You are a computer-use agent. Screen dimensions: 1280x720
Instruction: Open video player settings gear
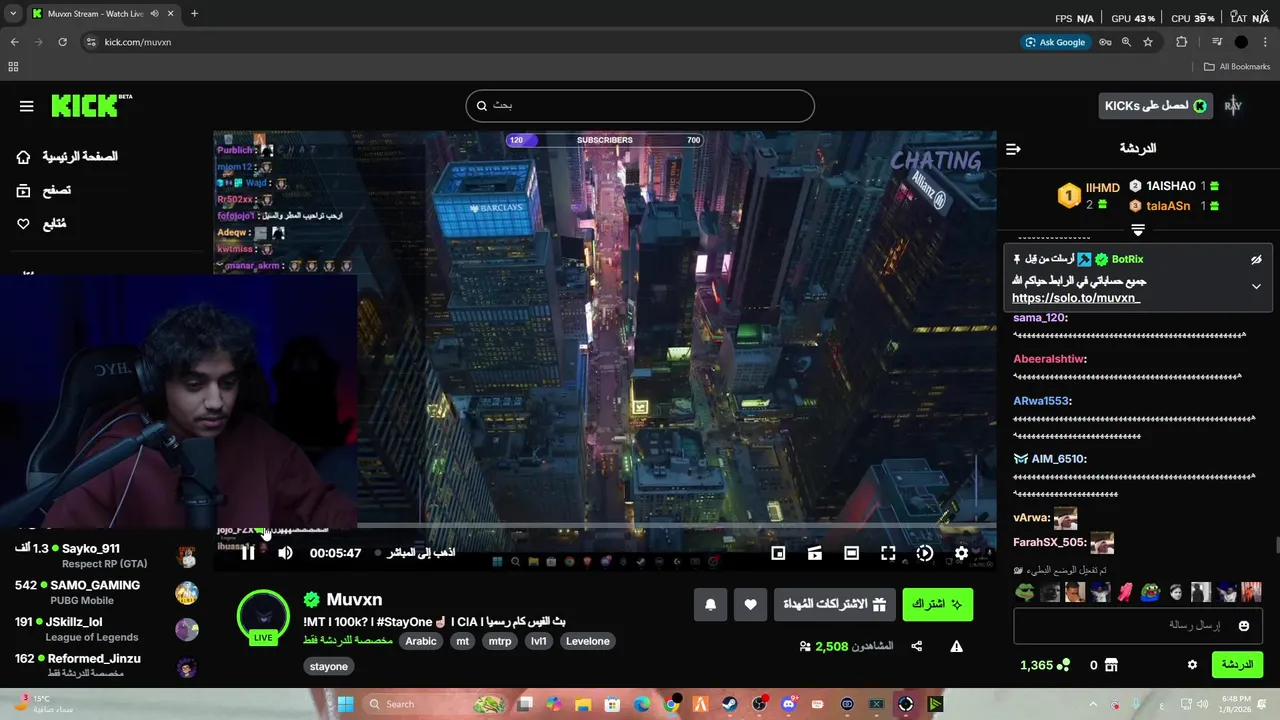[x=961, y=553]
